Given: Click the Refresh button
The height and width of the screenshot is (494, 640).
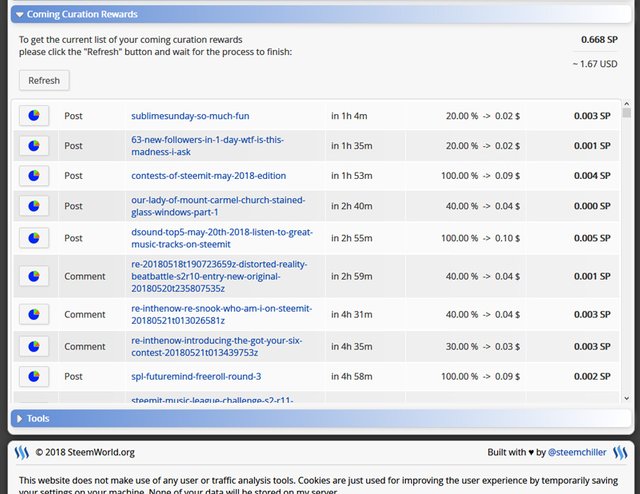Looking at the screenshot, I should tap(44, 80).
